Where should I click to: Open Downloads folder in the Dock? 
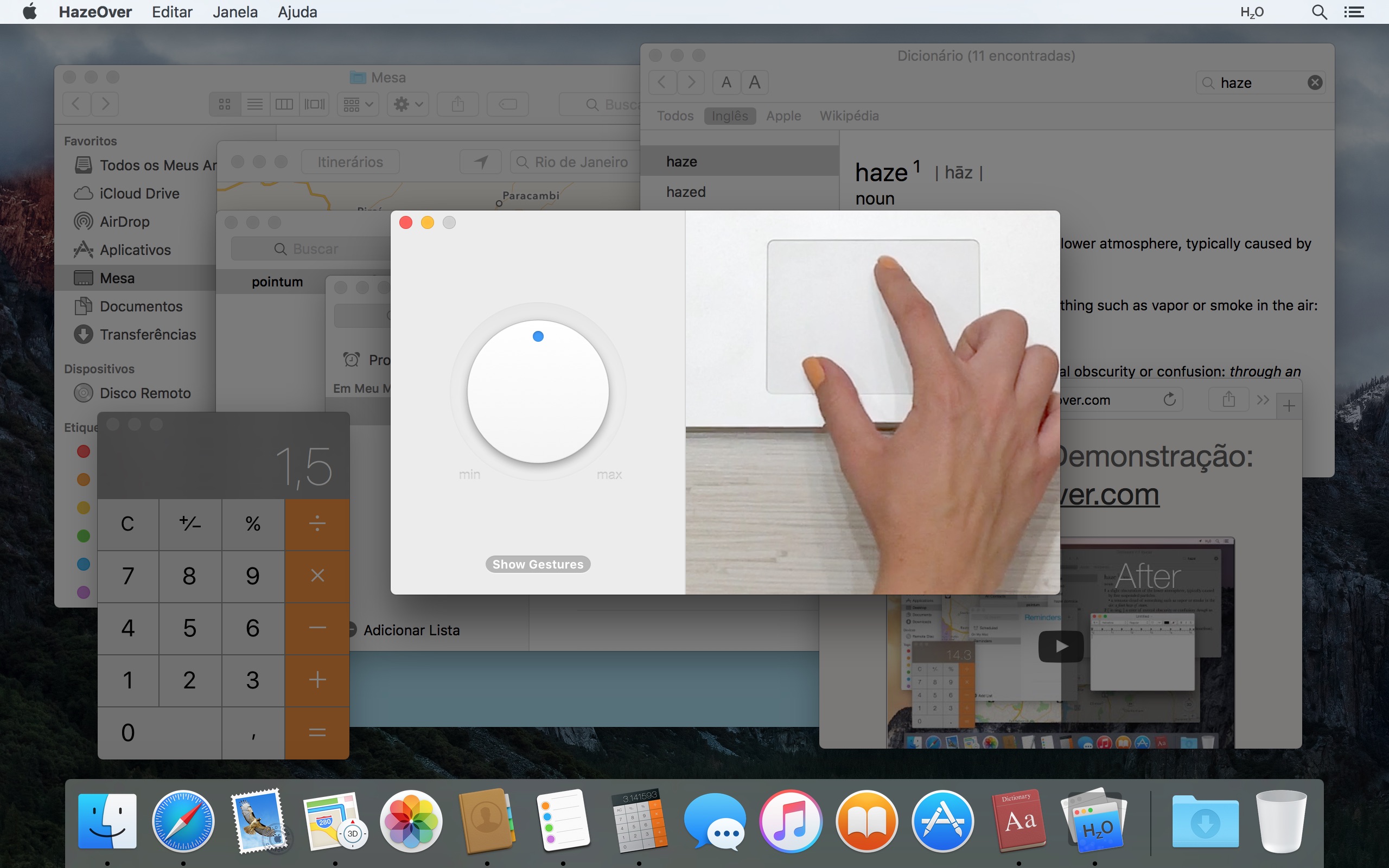[1205, 821]
